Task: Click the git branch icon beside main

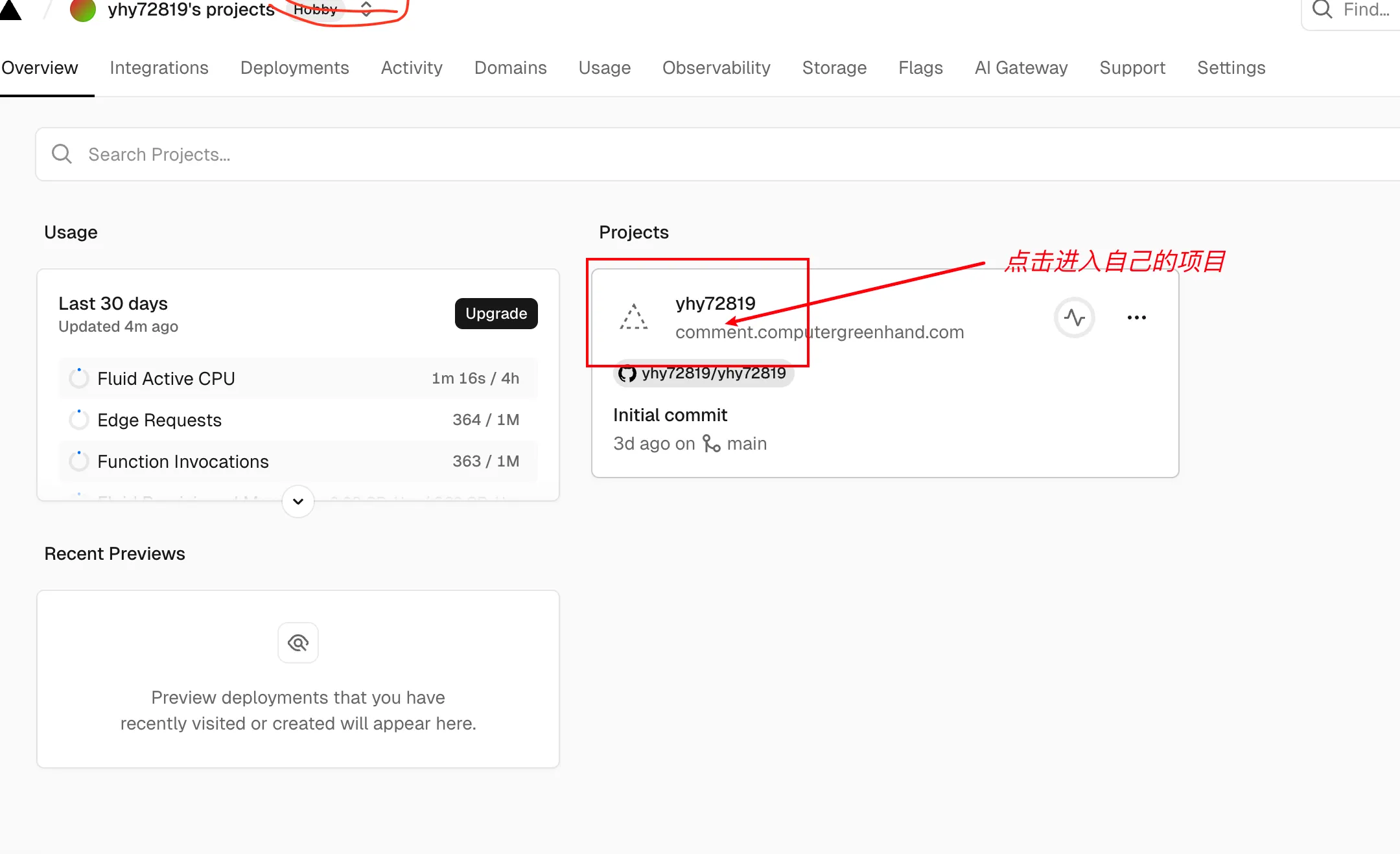Action: [711, 443]
